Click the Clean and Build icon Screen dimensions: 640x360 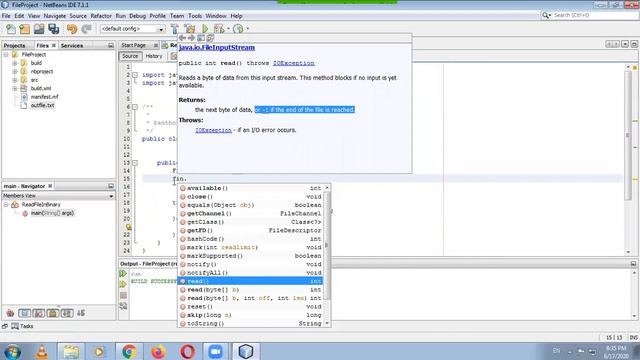[190, 29]
